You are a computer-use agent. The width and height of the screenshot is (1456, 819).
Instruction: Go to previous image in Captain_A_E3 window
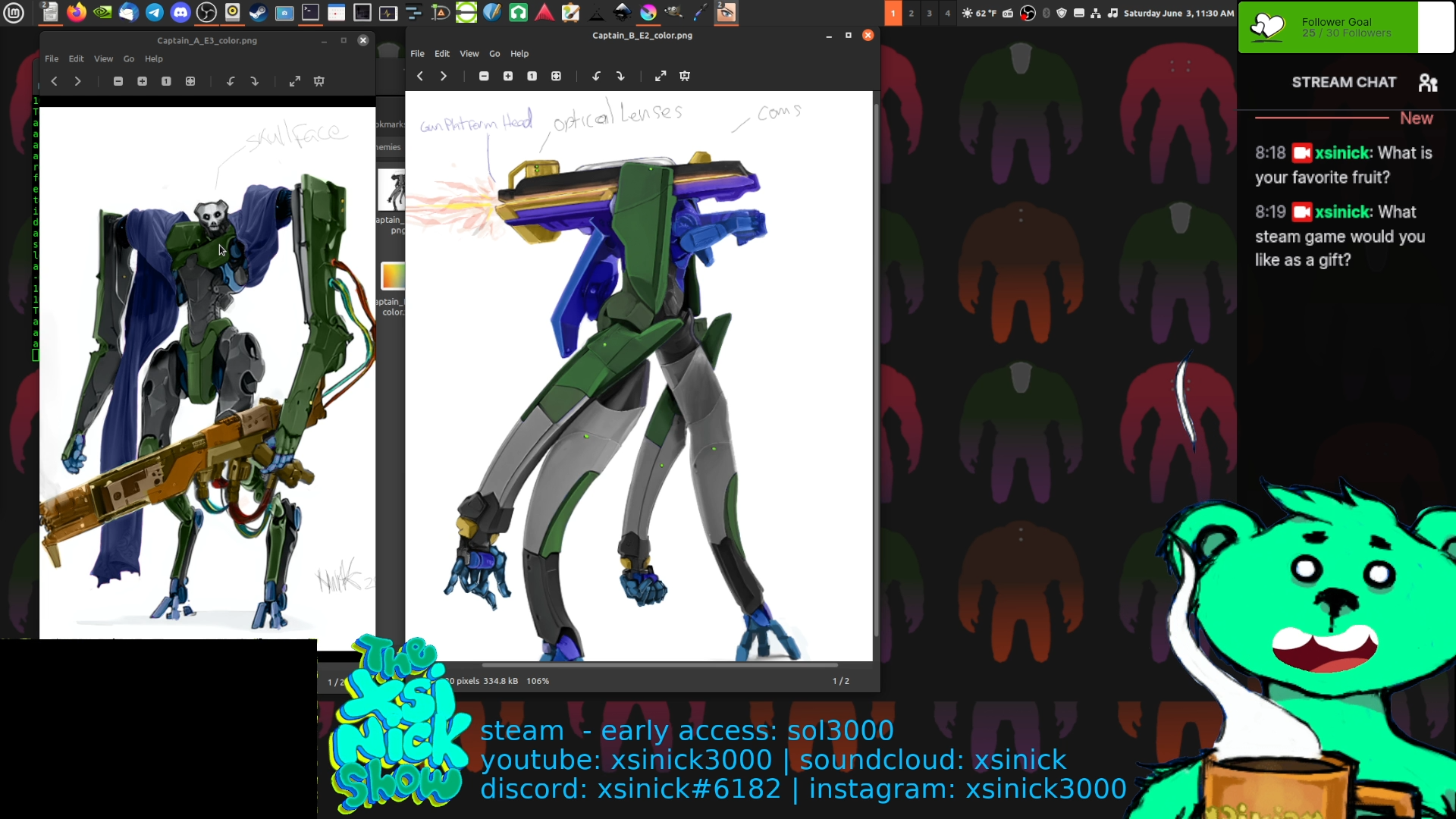pyautogui.click(x=54, y=81)
